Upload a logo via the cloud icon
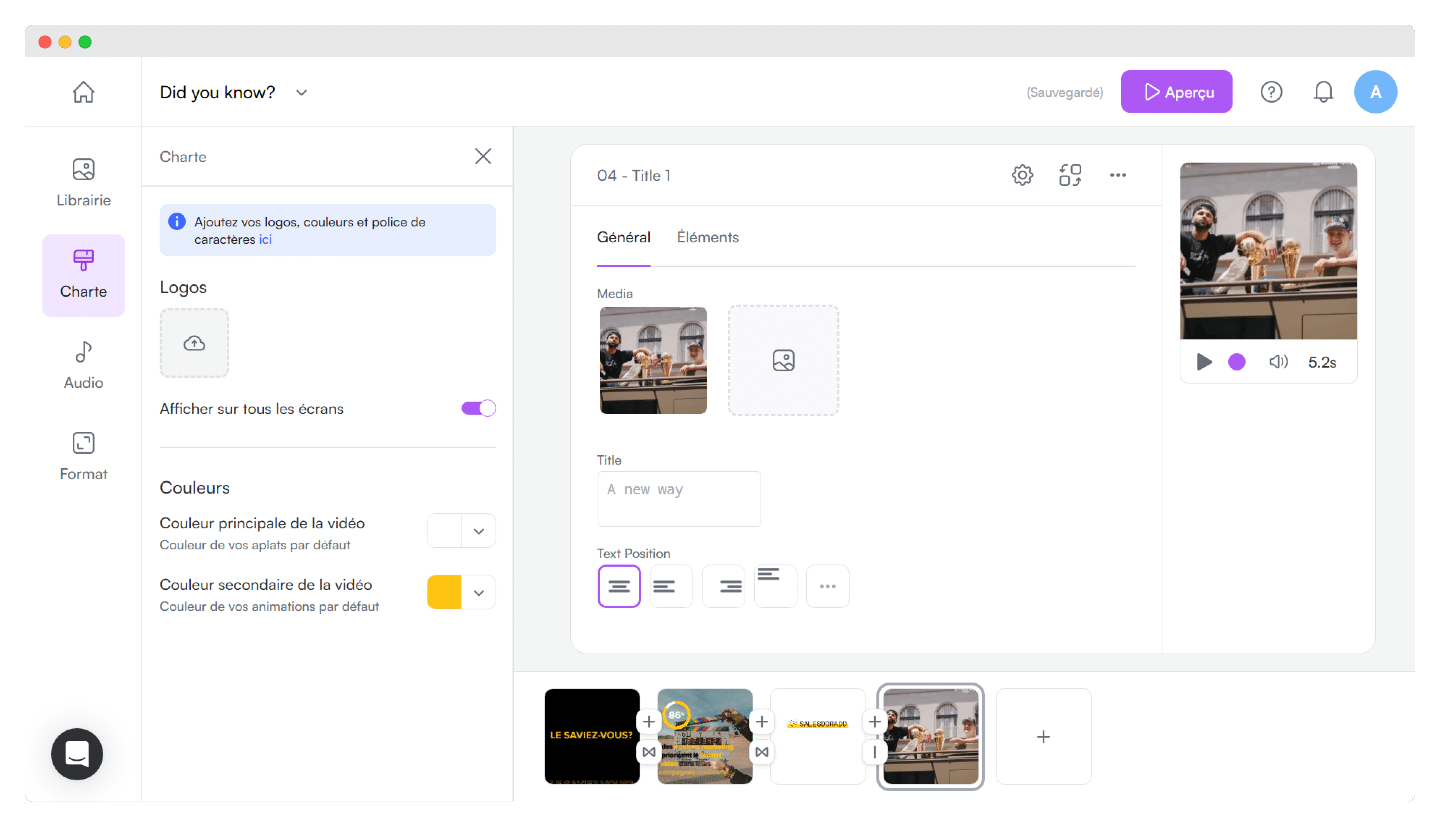1440x827 pixels. 194,343
